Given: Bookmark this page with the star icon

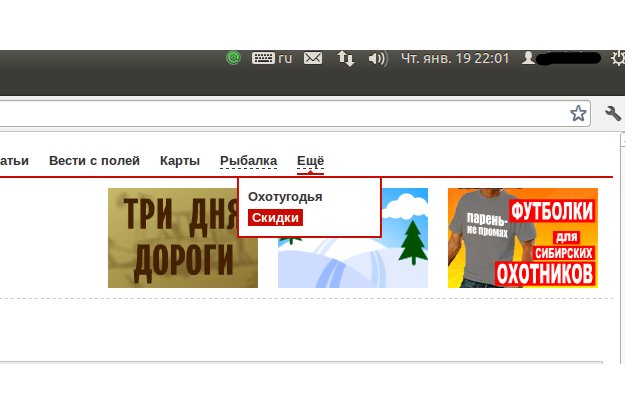Looking at the screenshot, I should coord(578,113).
